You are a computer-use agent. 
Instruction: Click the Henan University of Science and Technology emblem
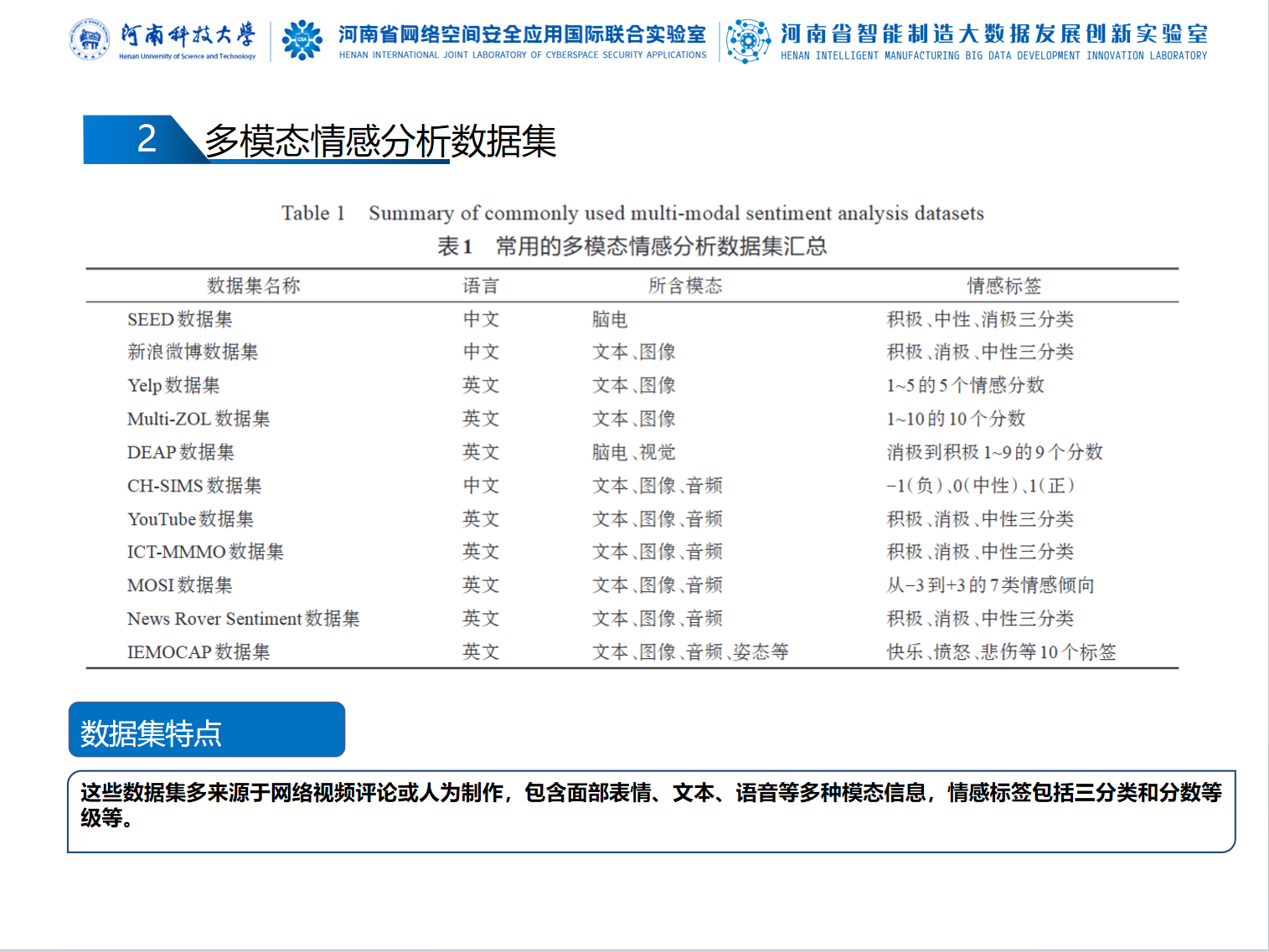point(90,39)
